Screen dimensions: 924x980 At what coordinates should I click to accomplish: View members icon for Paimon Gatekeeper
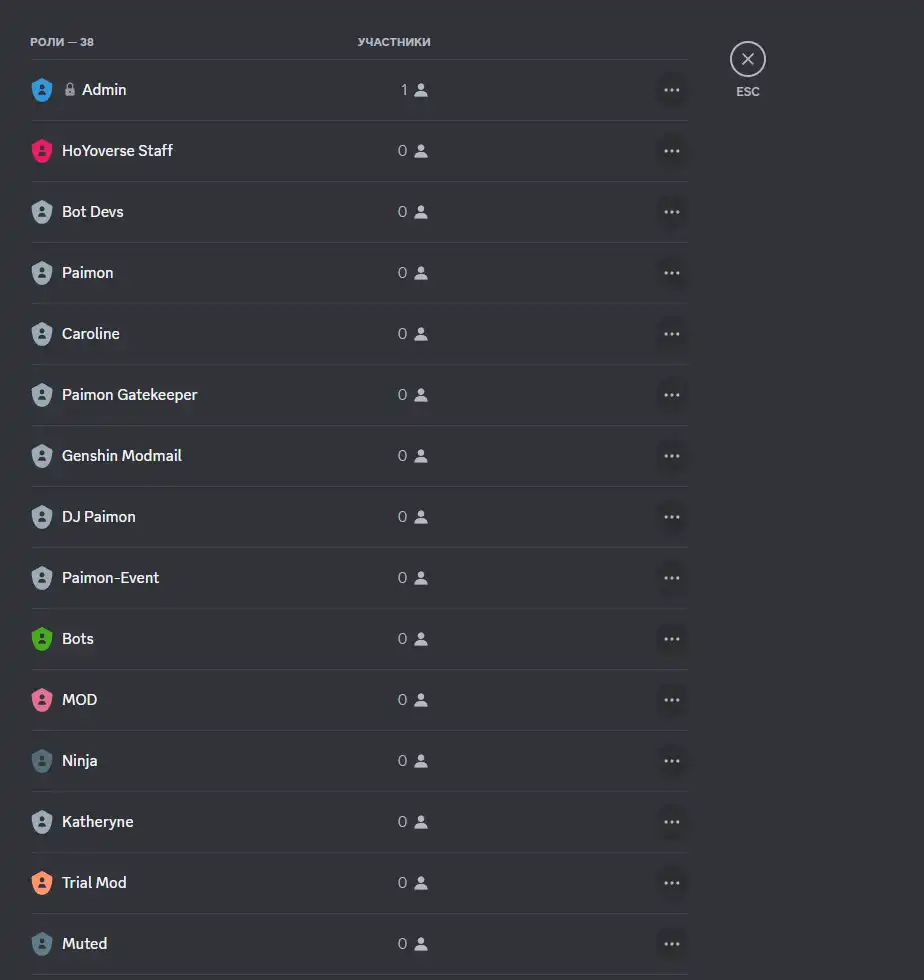point(421,395)
